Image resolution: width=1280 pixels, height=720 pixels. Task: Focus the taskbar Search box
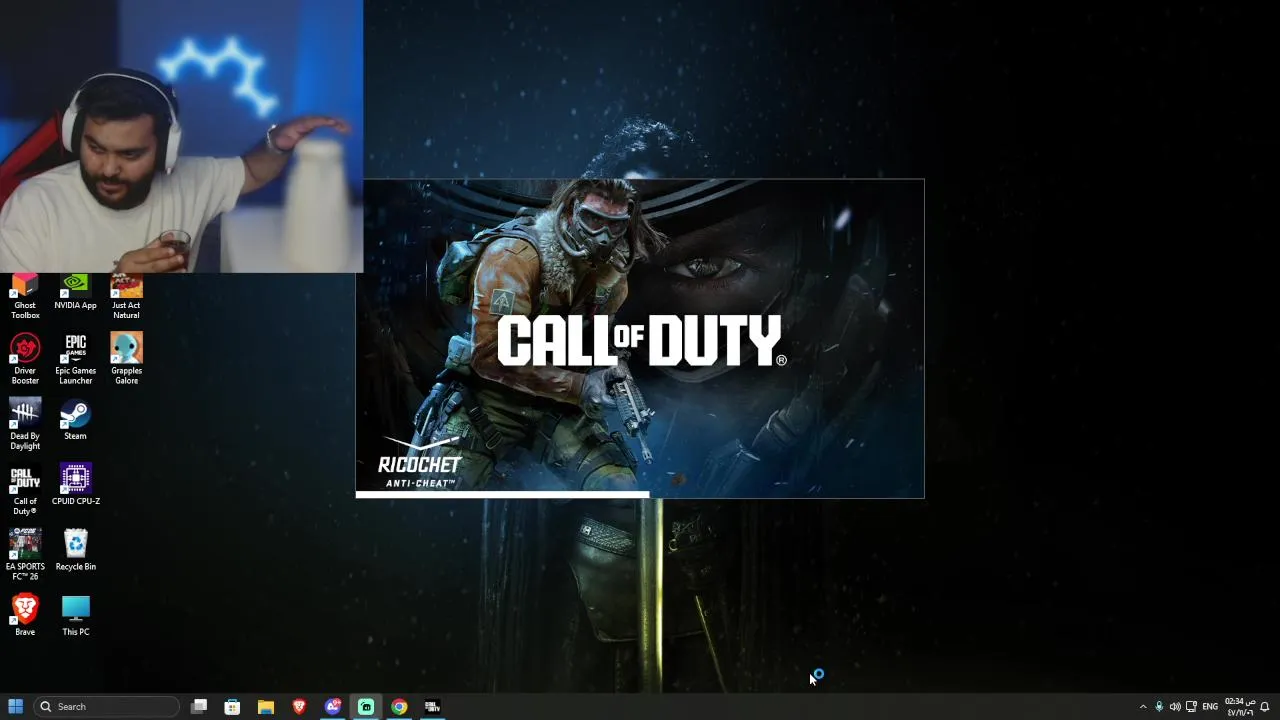point(108,706)
